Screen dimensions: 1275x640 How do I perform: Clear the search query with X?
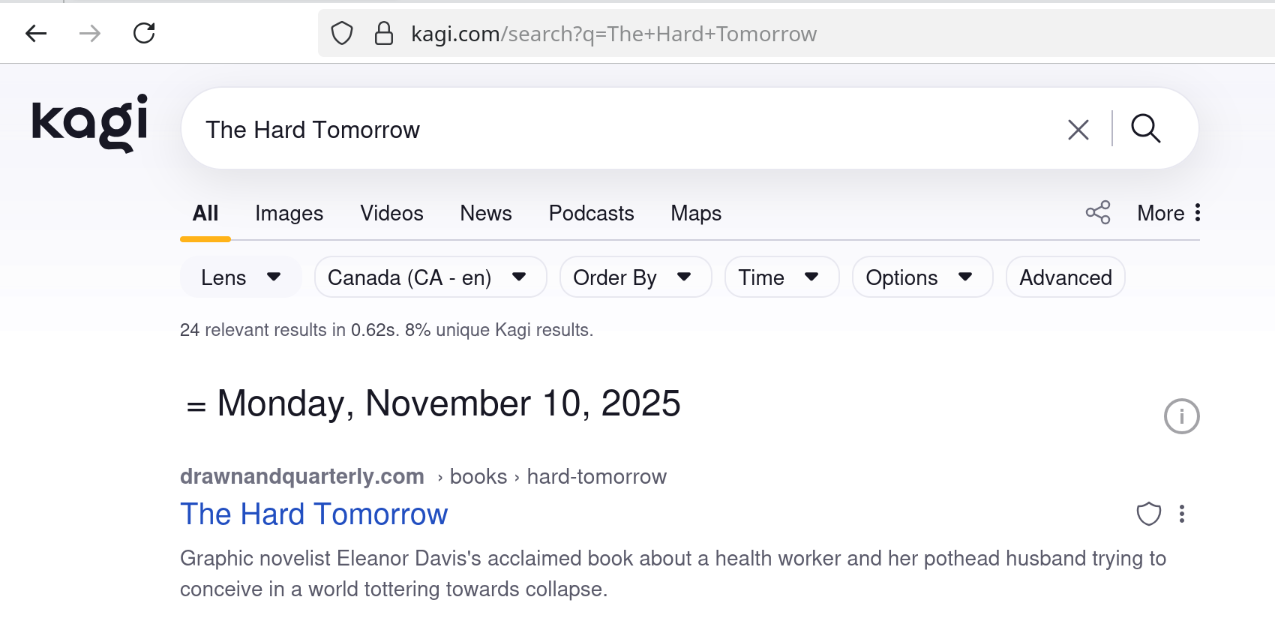point(1078,130)
